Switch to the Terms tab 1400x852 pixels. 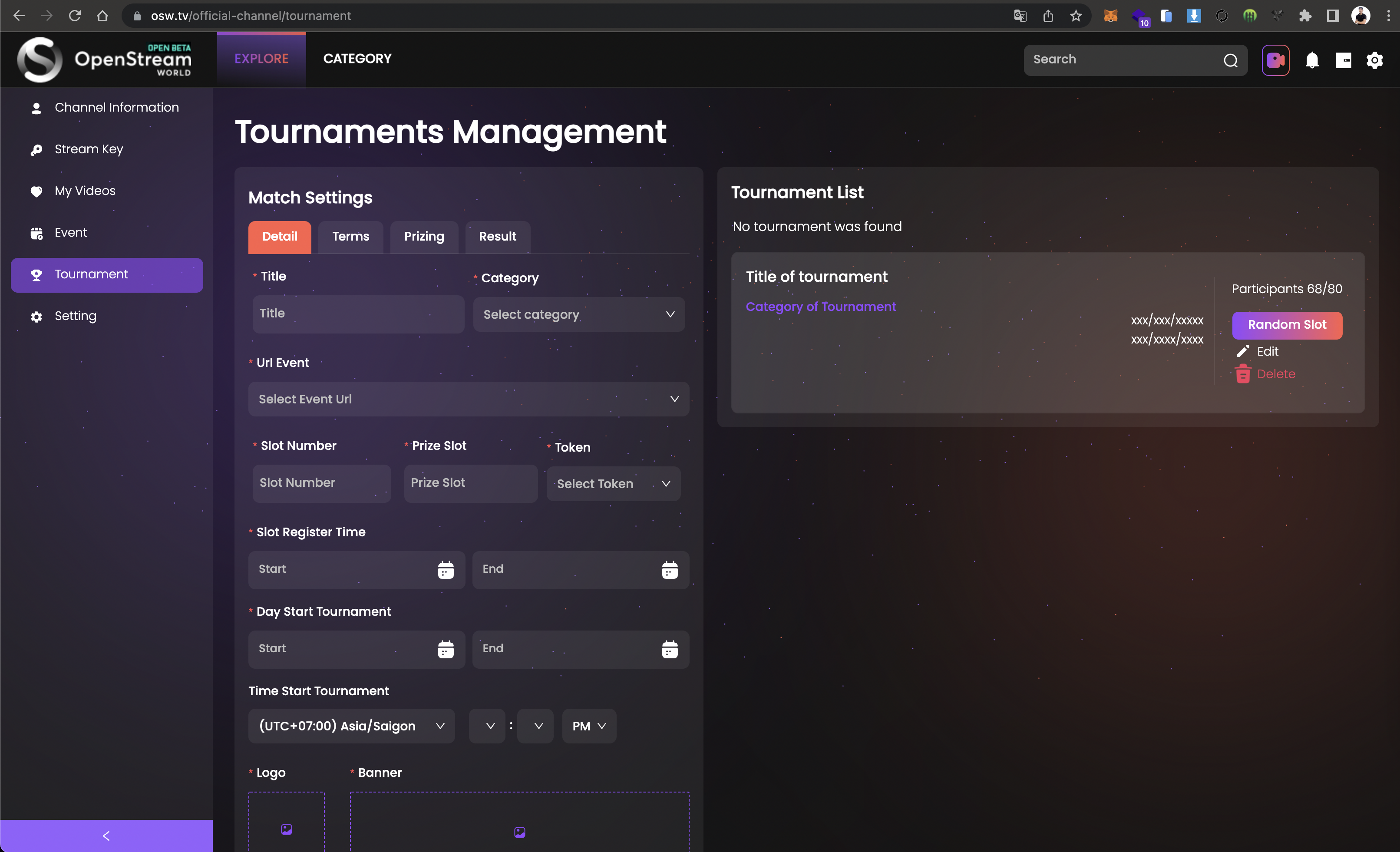pyautogui.click(x=350, y=236)
